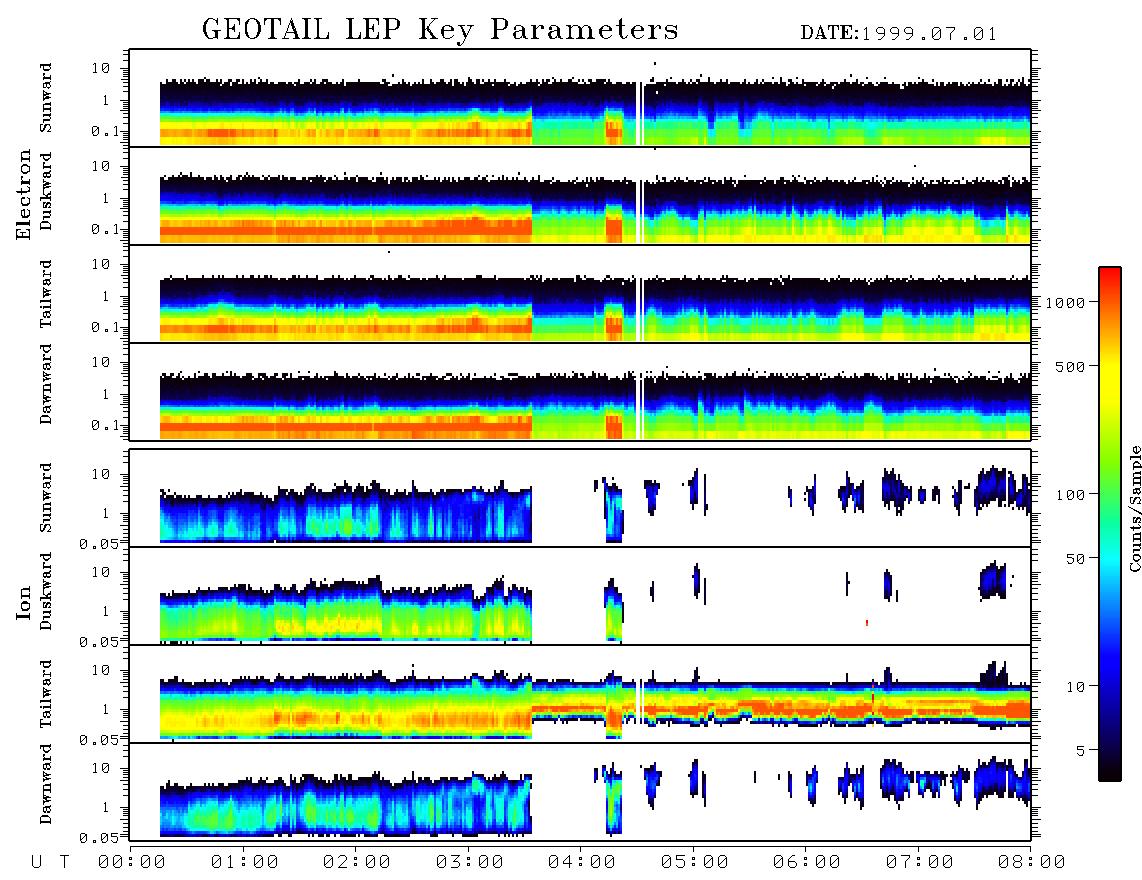Select the 03:00 time tick label
Viewport: 1142px width, 880px height.
point(470,862)
